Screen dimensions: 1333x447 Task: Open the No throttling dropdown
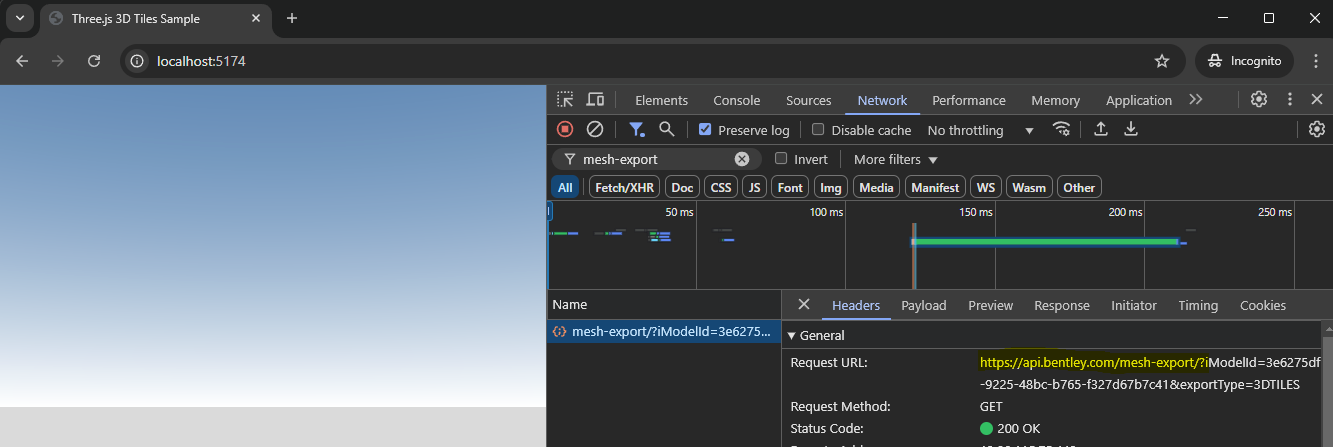pyautogui.click(x=980, y=130)
